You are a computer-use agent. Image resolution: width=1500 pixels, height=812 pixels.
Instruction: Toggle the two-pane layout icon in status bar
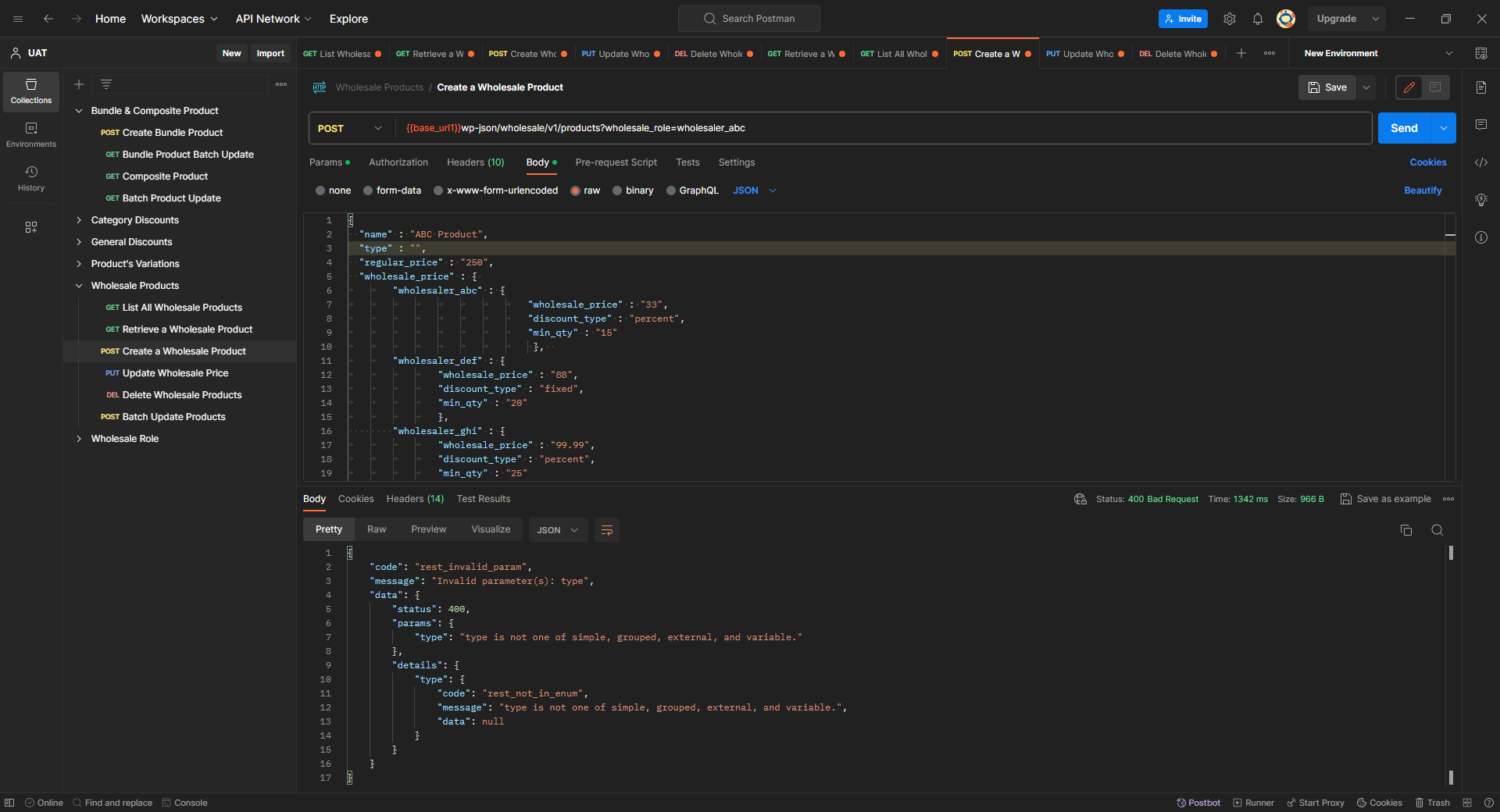tap(1467, 803)
